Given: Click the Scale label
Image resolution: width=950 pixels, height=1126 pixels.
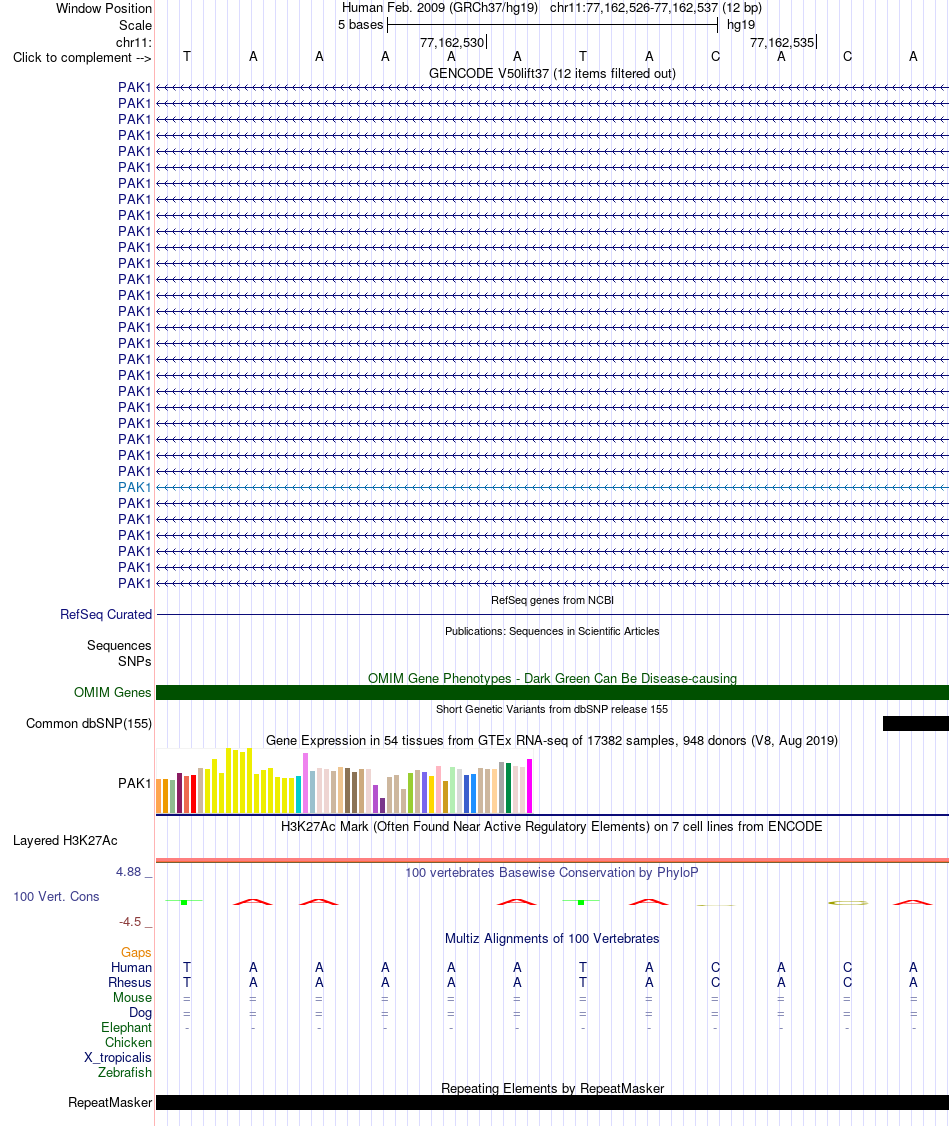Looking at the screenshot, I should point(135,25).
